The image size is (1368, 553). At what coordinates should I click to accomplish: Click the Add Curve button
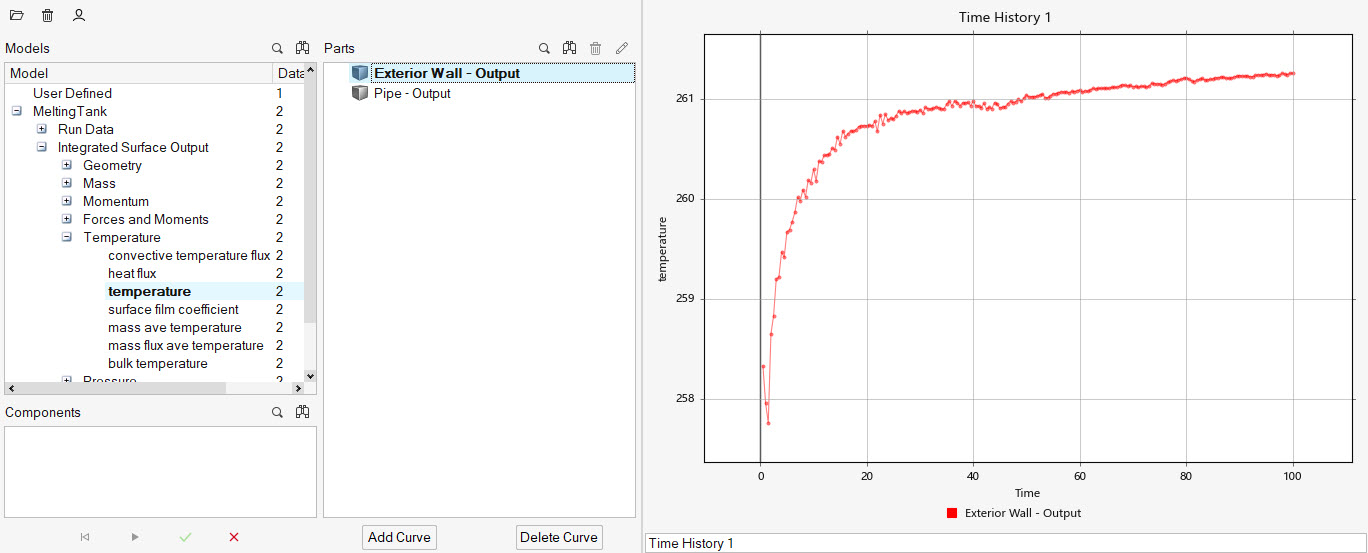tap(399, 537)
